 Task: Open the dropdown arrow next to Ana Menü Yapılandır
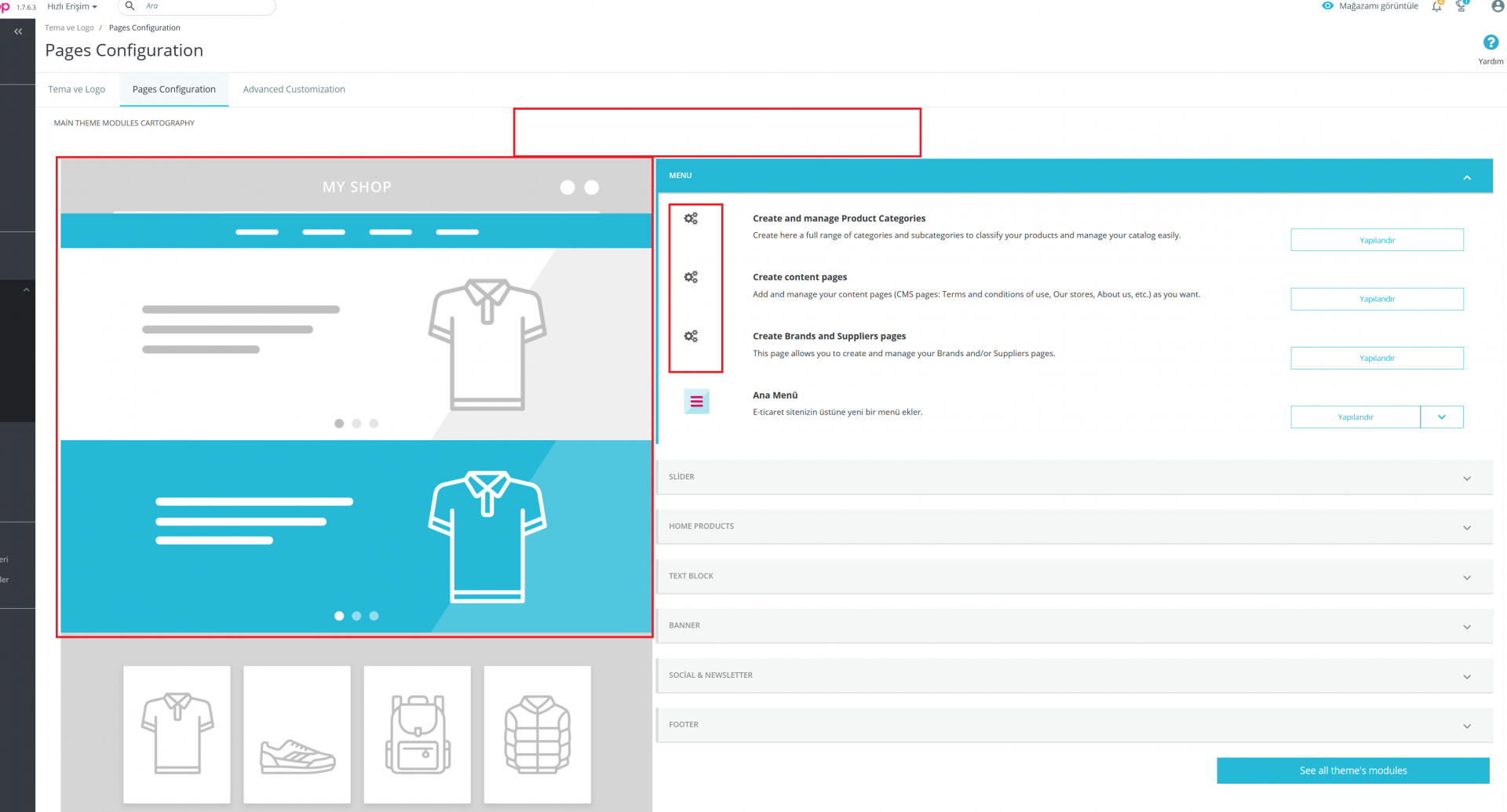pyautogui.click(x=1442, y=417)
